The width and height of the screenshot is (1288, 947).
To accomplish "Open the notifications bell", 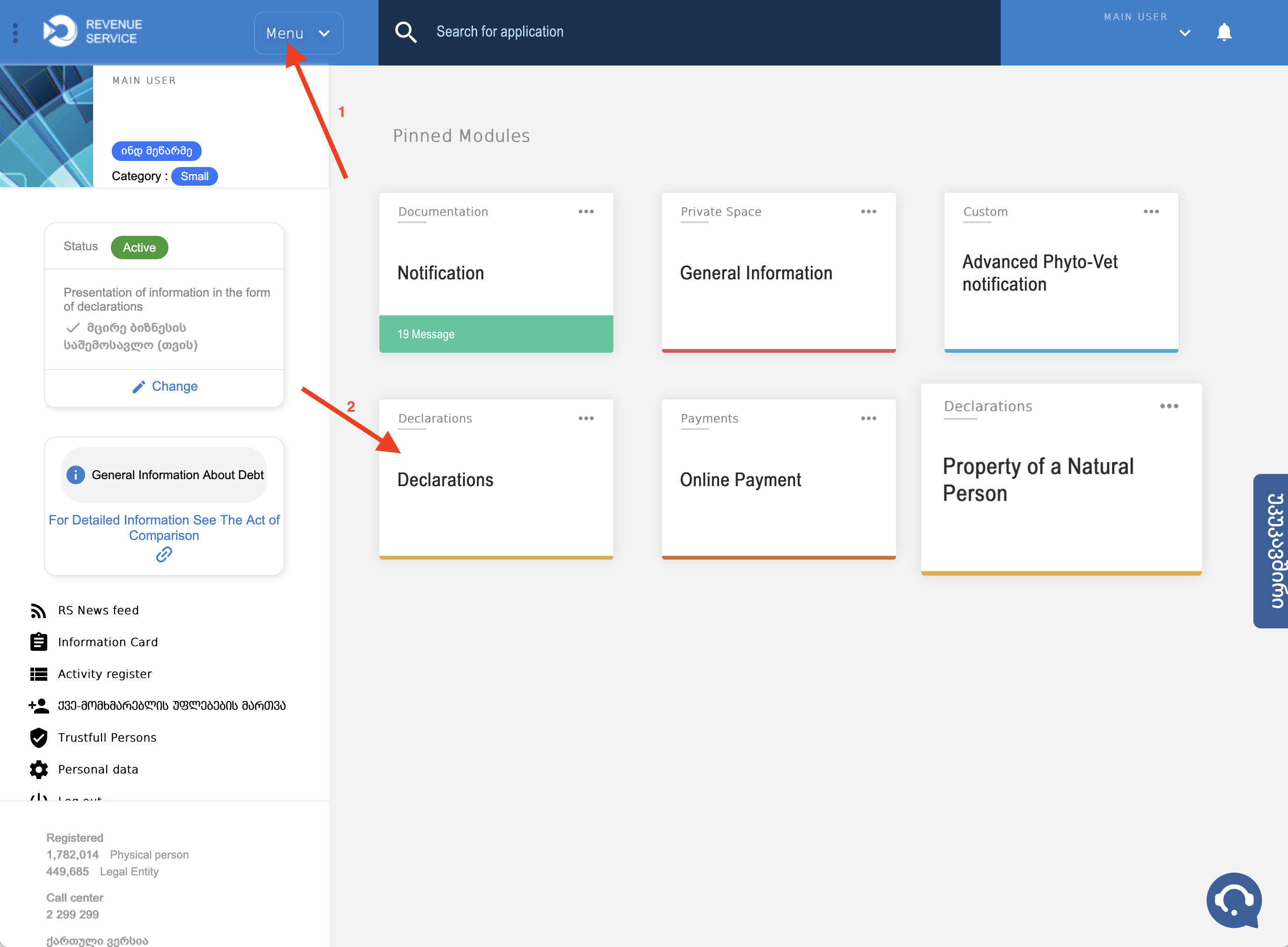I will point(1224,32).
